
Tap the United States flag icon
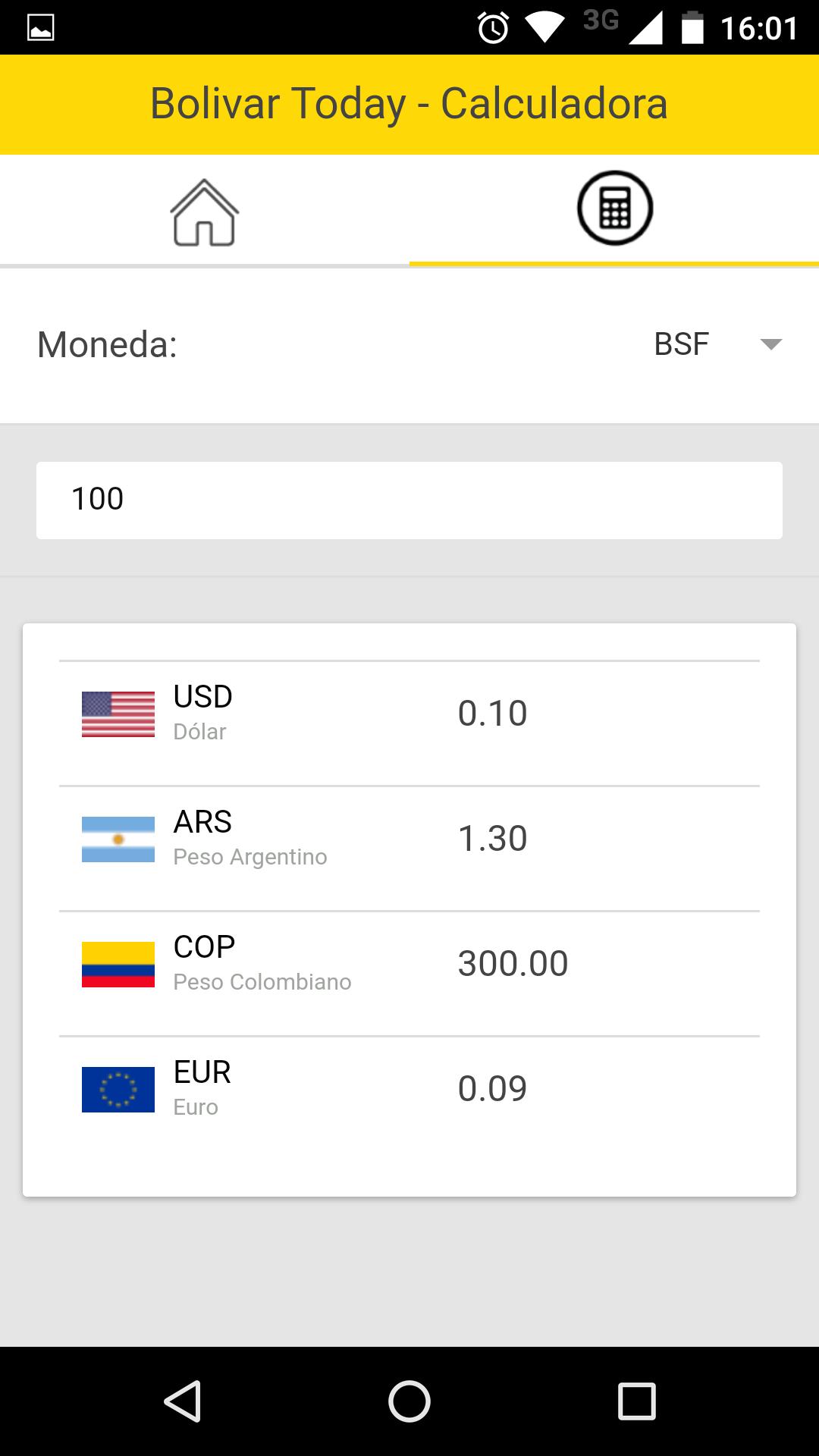(x=118, y=714)
